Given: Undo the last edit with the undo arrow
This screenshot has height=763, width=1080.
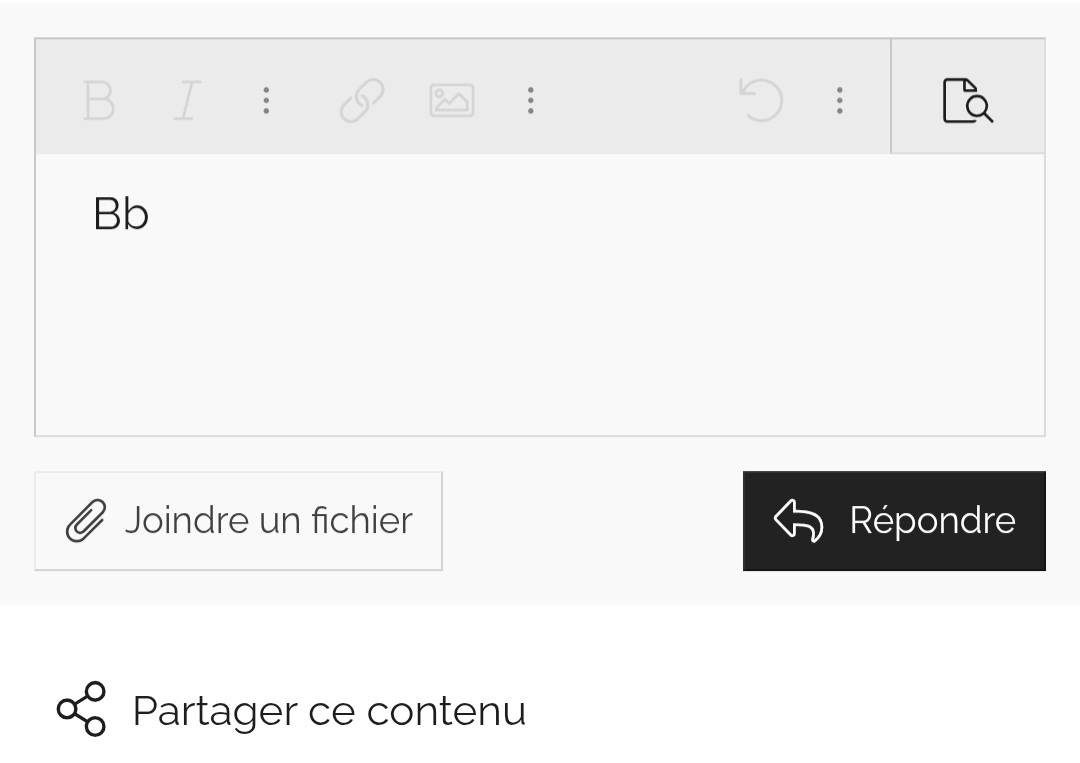Looking at the screenshot, I should (762, 100).
